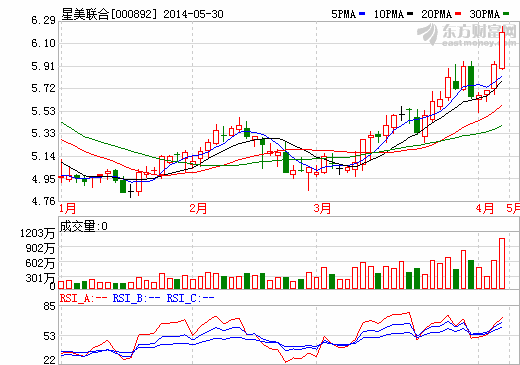Click the 85 RSI axis label
Viewport: 520px width, 365px height.
pos(49,306)
